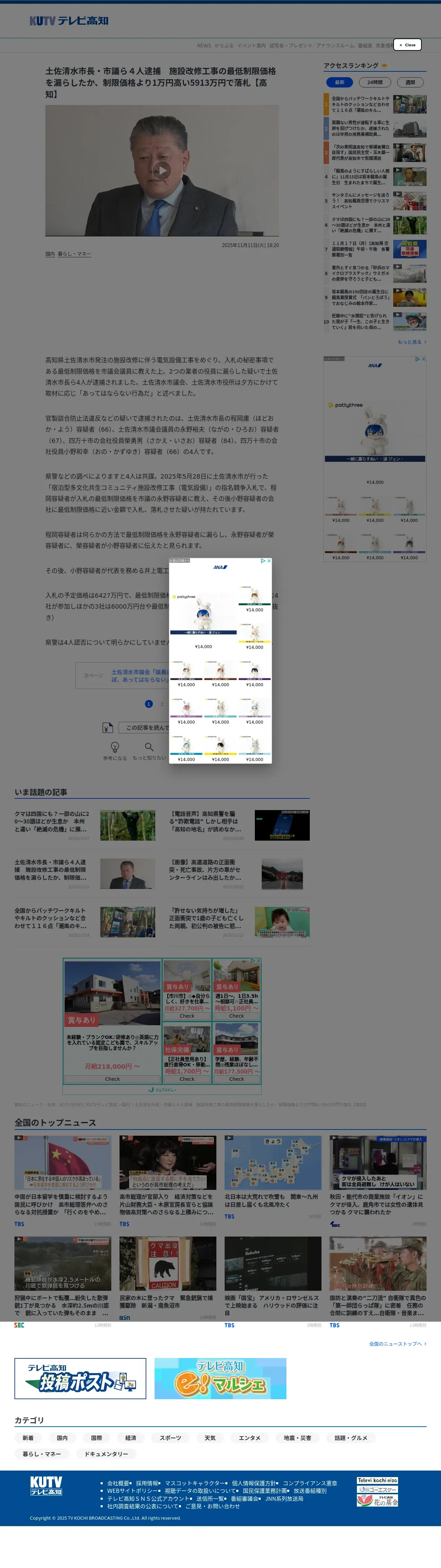
Task: Click AdChoices icon on the popup ad
Action: tap(262, 561)
